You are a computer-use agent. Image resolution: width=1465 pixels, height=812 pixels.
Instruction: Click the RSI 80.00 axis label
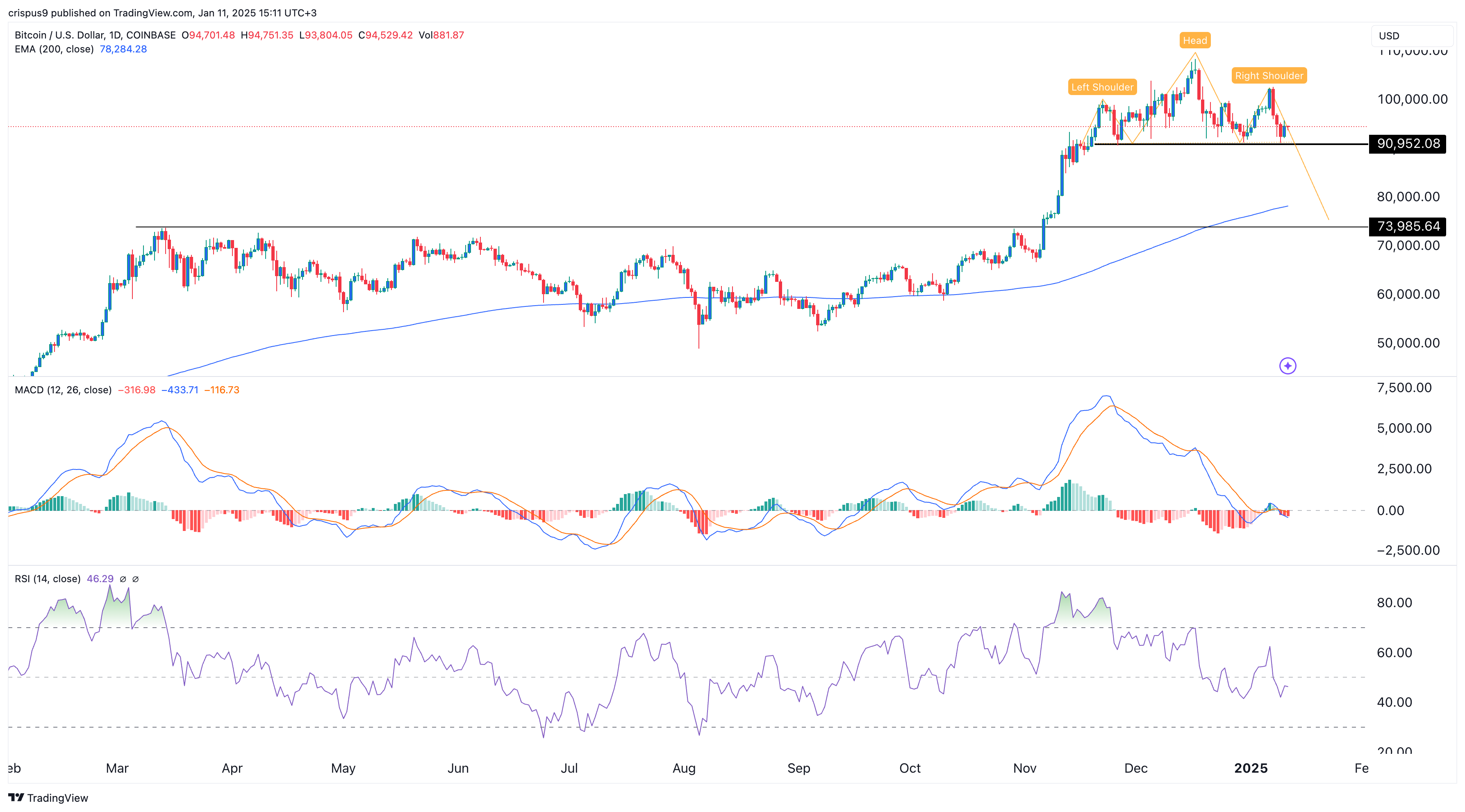pos(1394,603)
